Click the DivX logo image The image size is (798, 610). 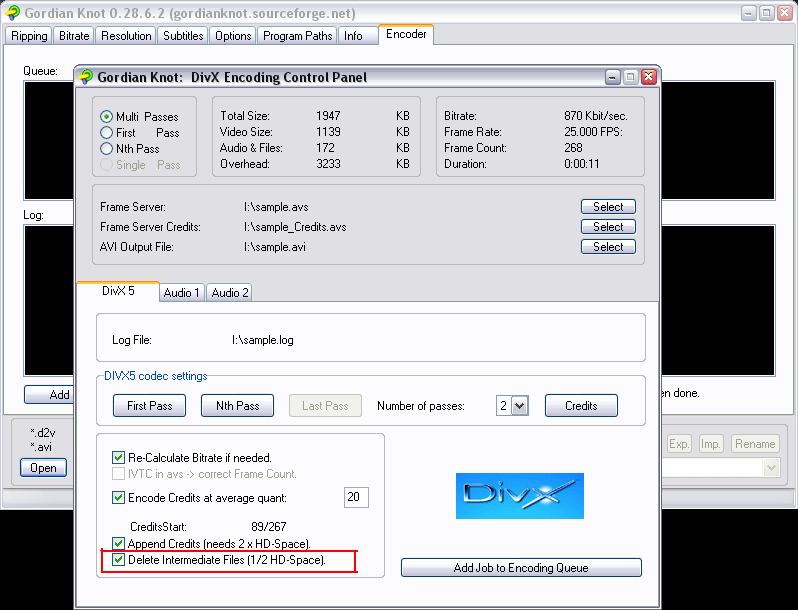[x=520, y=496]
